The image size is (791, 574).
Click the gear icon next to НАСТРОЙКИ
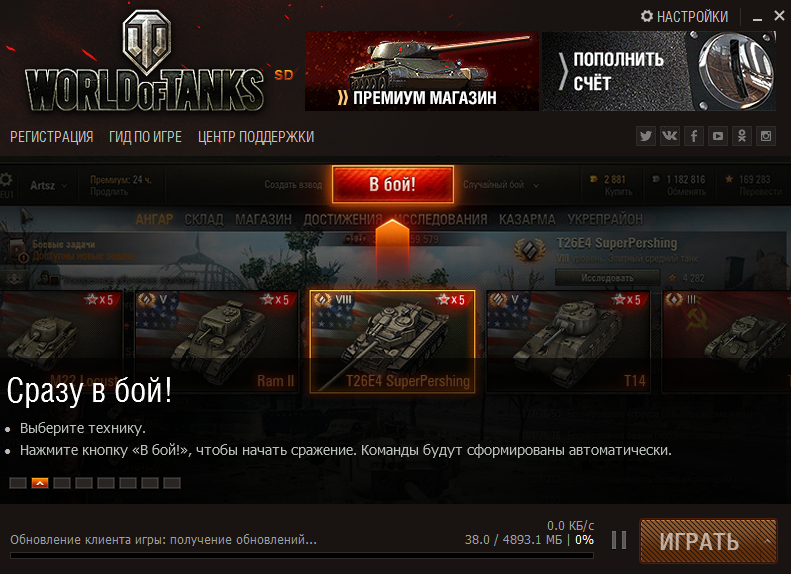click(647, 16)
